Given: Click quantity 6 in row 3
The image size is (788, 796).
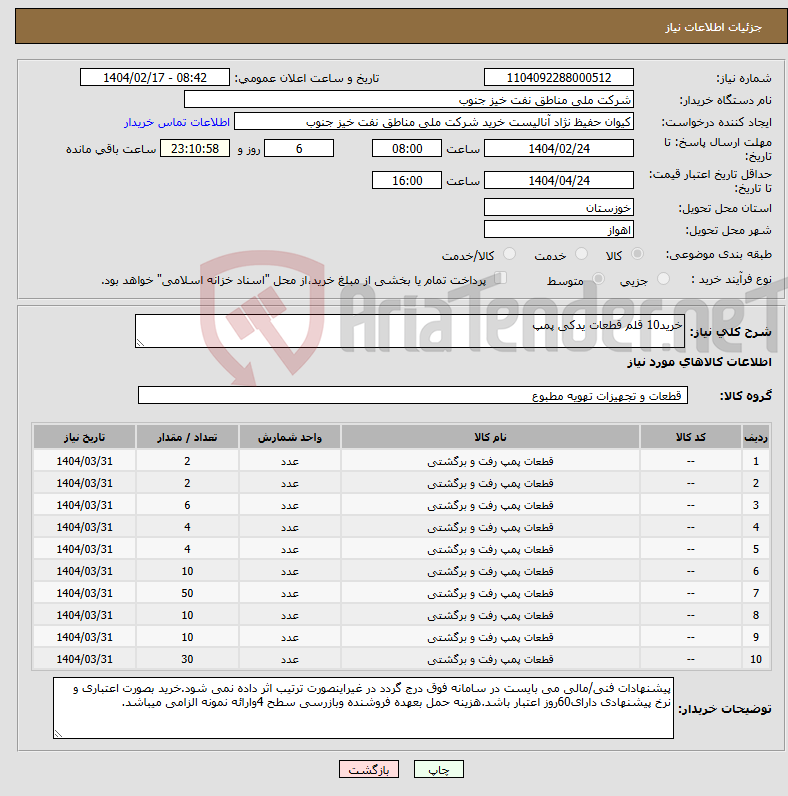Looking at the screenshot, I should point(187,505).
